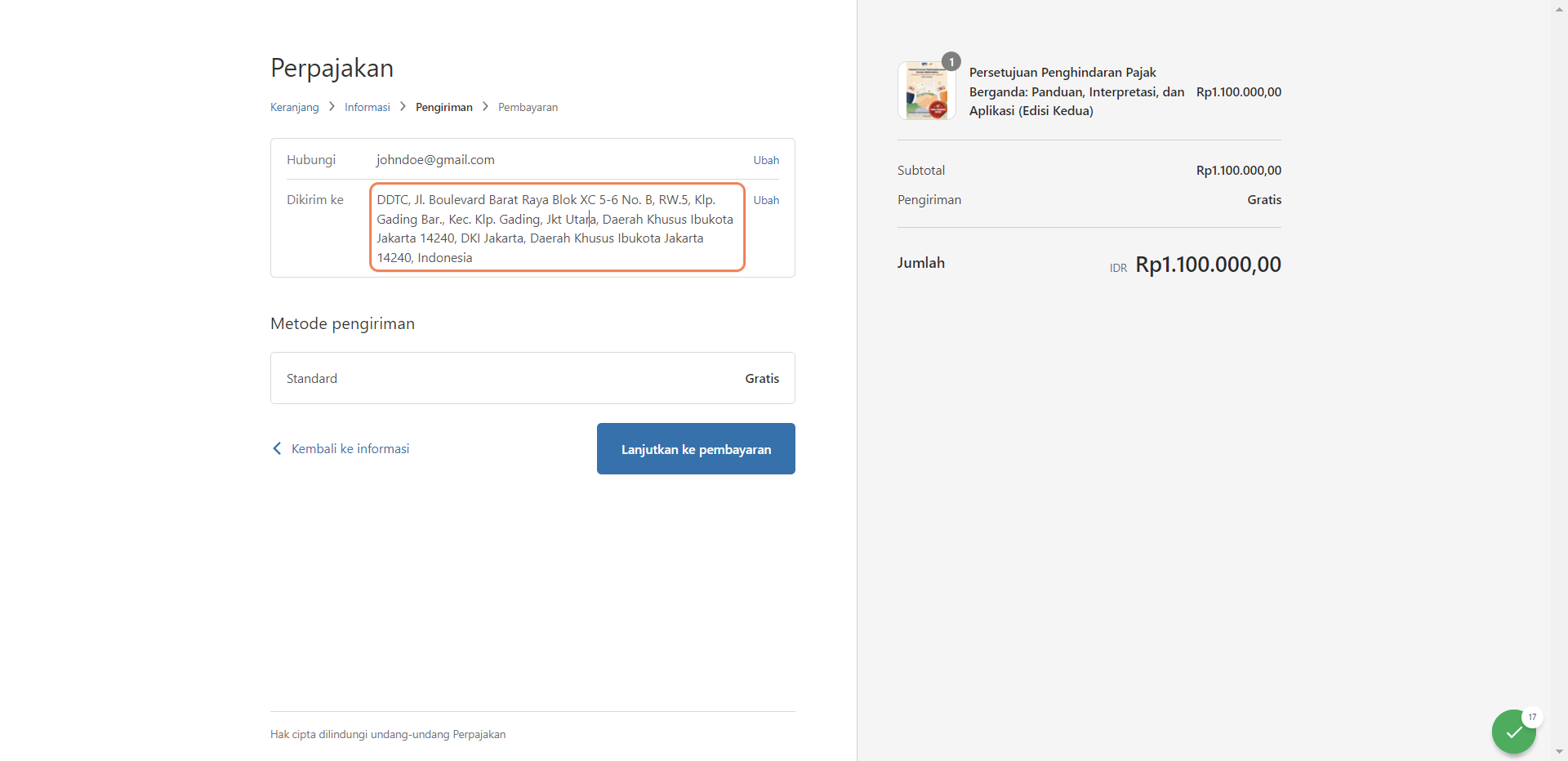Return via Kembali ke informasi link
The height and width of the screenshot is (761, 1568).
click(350, 448)
